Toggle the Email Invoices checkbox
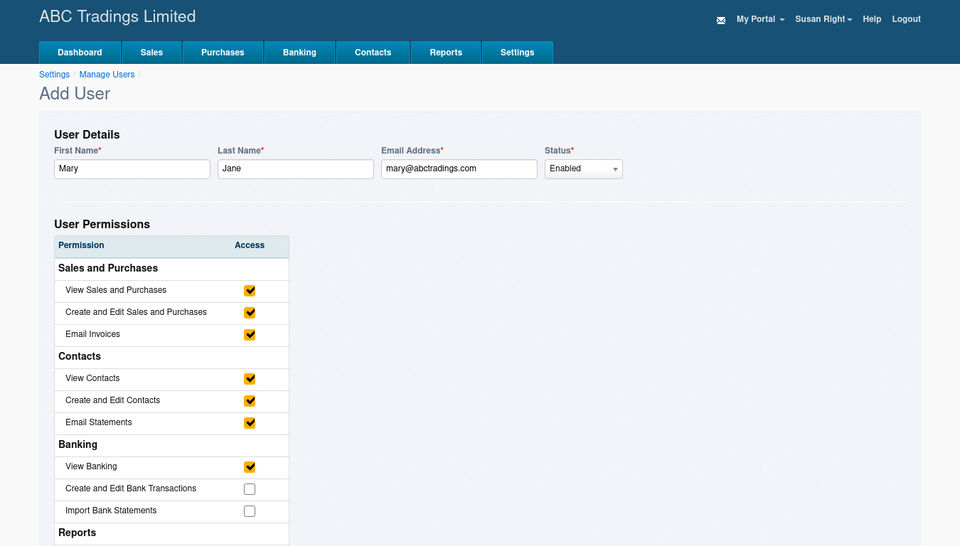This screenshot has width=960, height=546. [249, 334]
